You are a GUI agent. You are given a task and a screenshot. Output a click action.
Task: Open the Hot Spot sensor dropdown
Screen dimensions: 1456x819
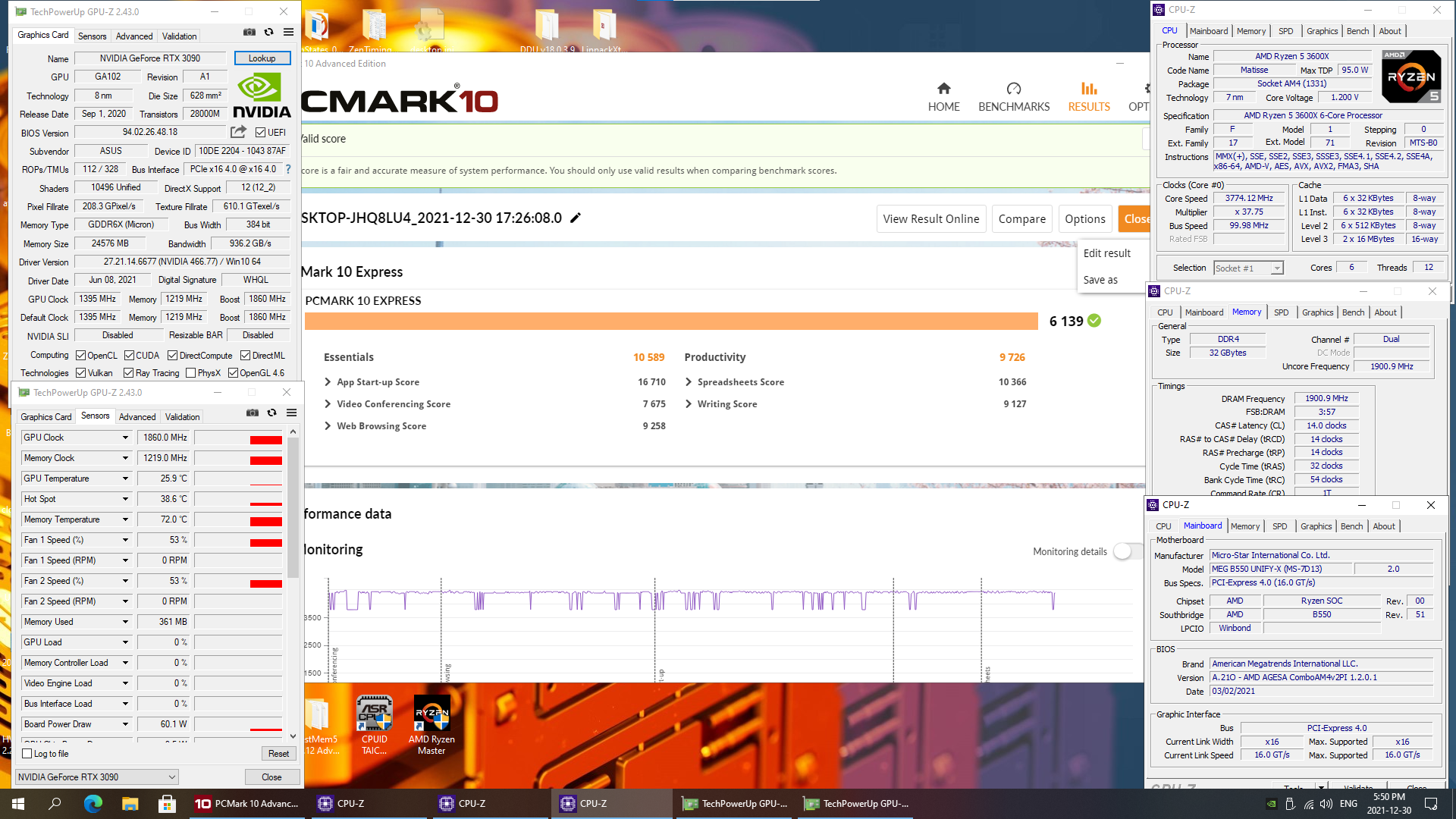point(125,499)
